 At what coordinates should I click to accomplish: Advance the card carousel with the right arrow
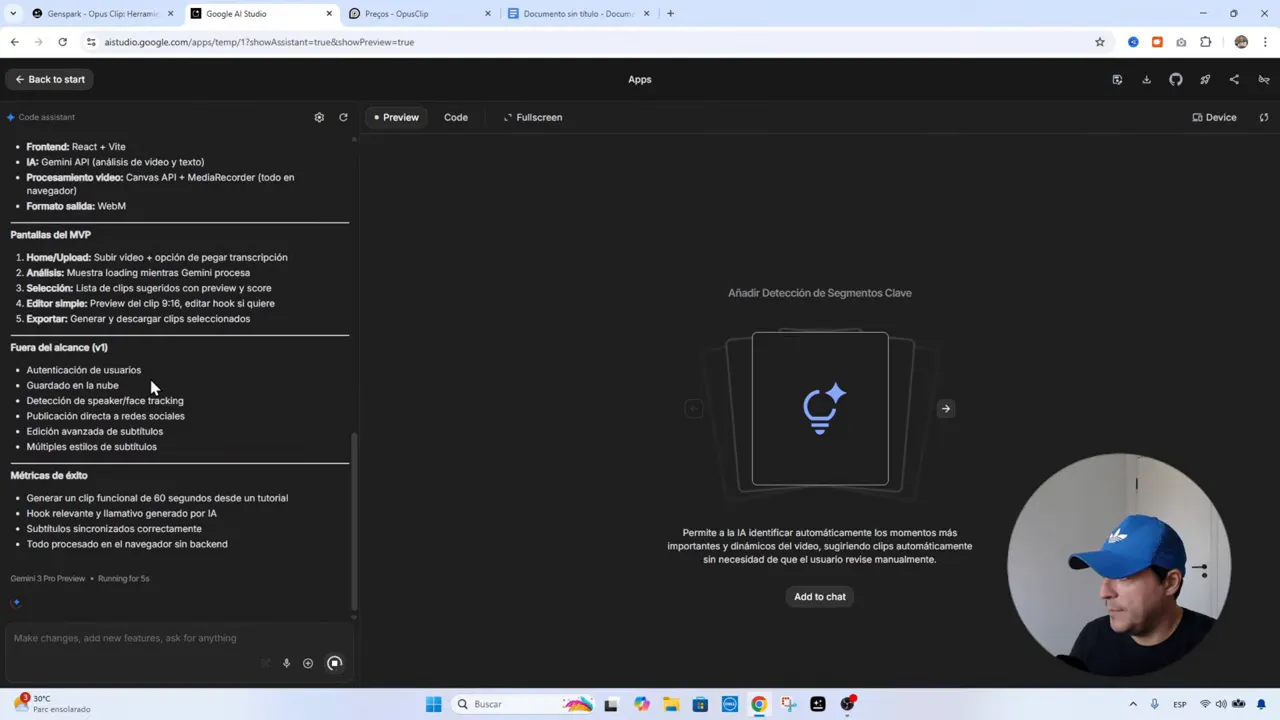(x=945, y=408)
